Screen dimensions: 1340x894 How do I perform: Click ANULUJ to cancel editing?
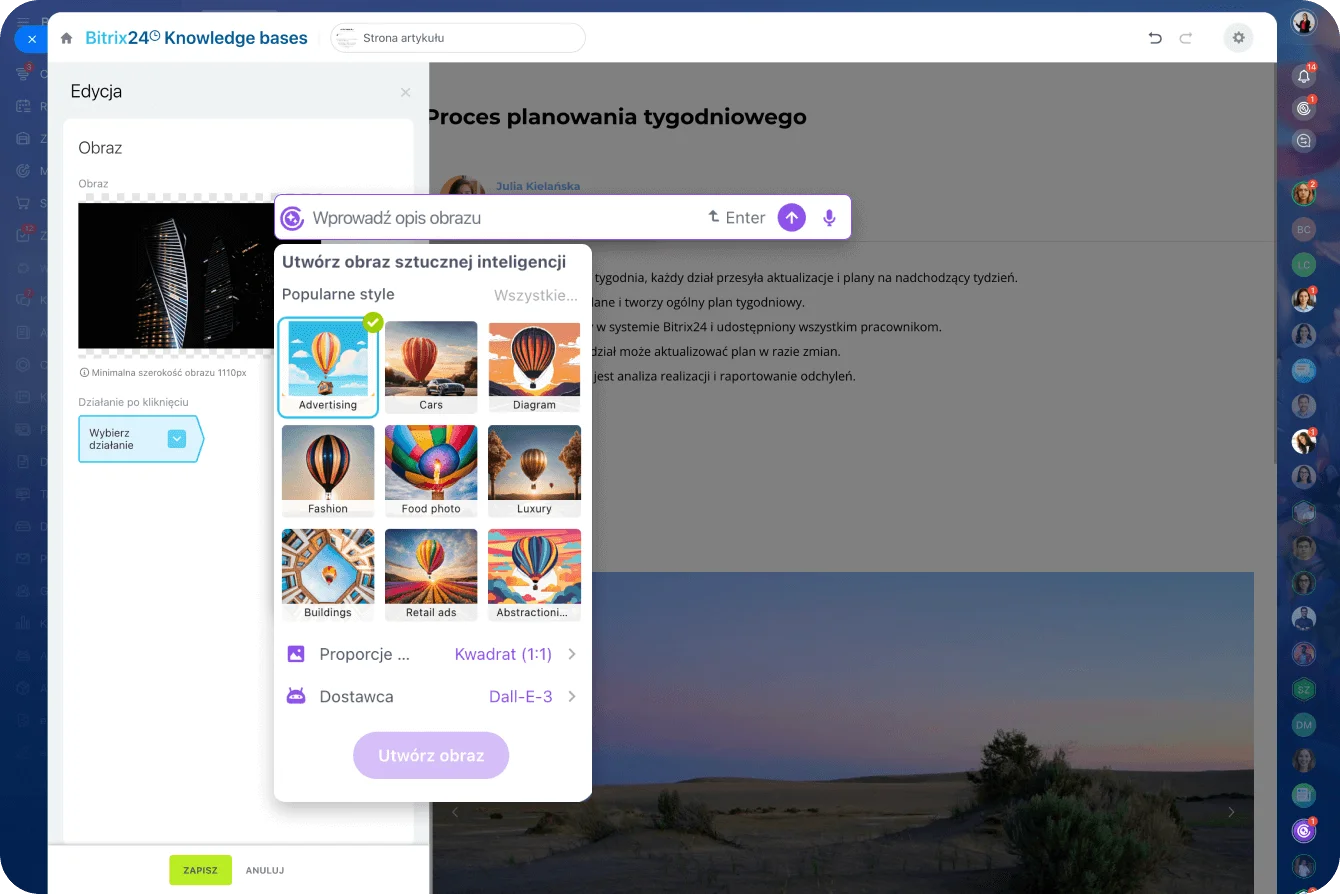pos(265,870)
